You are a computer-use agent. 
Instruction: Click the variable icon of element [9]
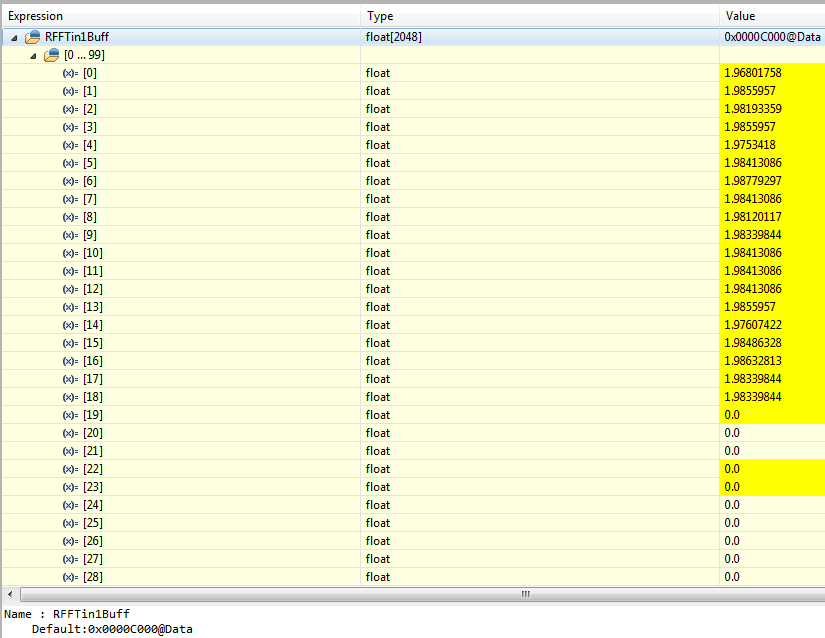coord(71,235)
